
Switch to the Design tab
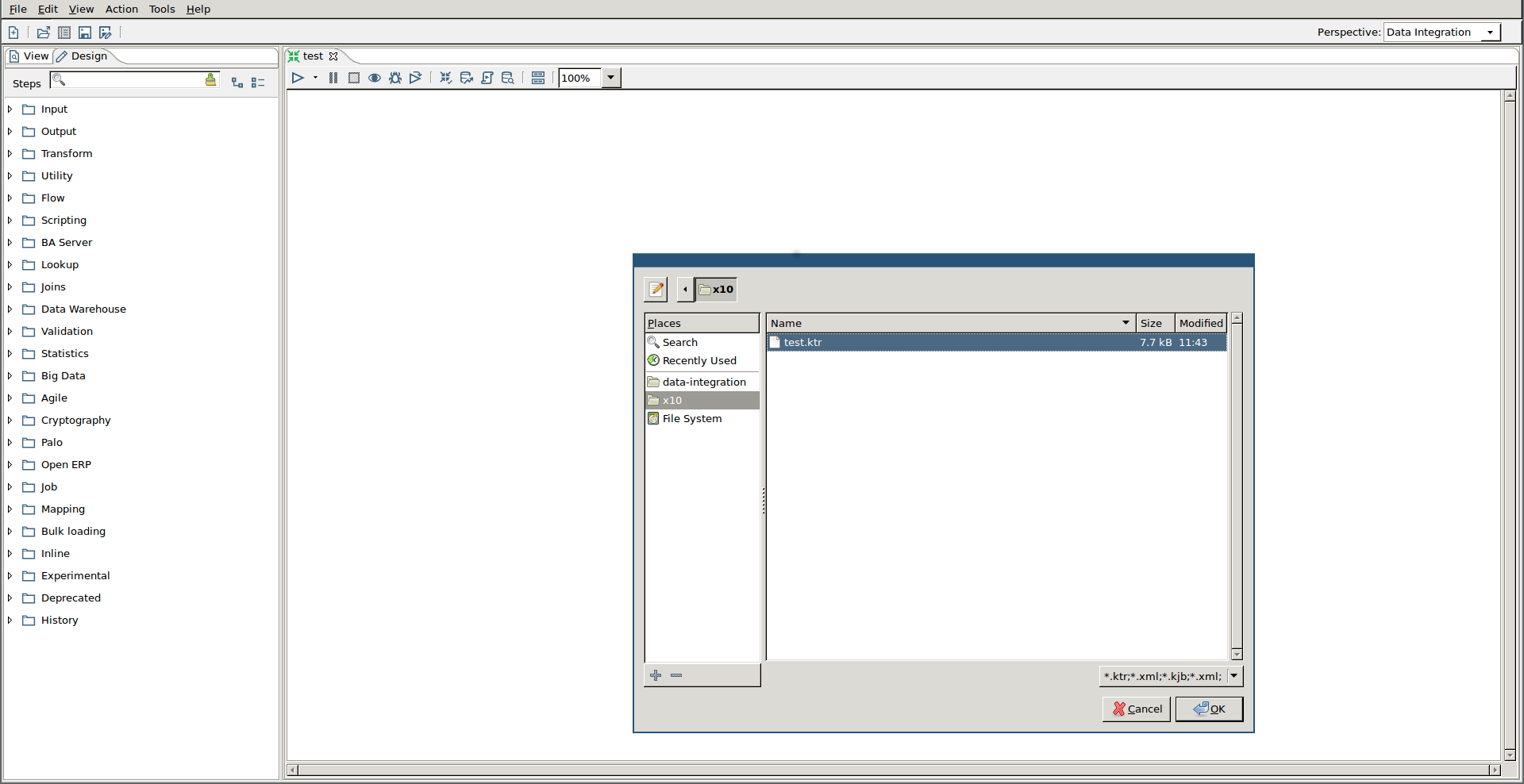coord(82,56)
